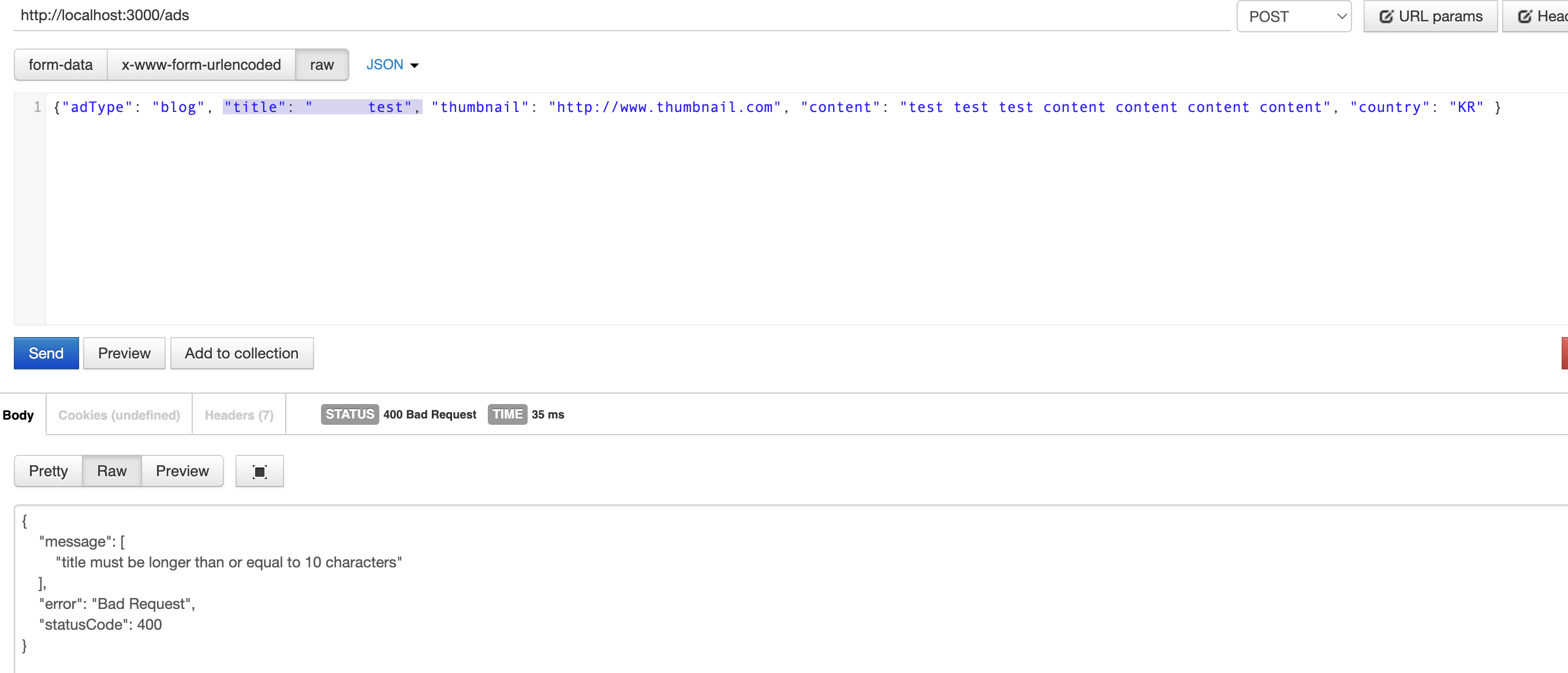Image resolution: width=1568 pixels, height=673 pixels.
Task: Click Add to collection button
Action: pyautogui.click(x=241, y=354)
